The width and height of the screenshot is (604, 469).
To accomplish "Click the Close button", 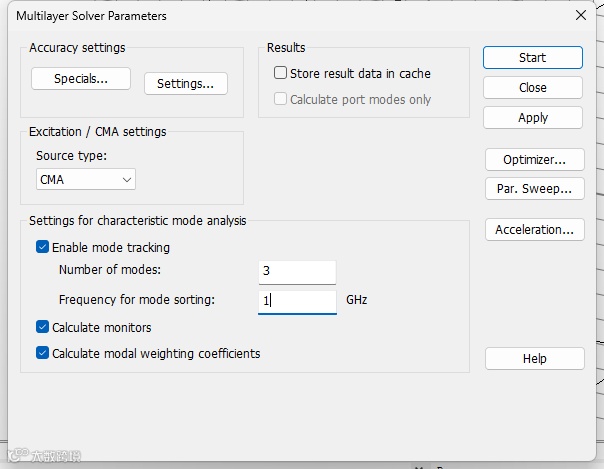I will (532, 88).
